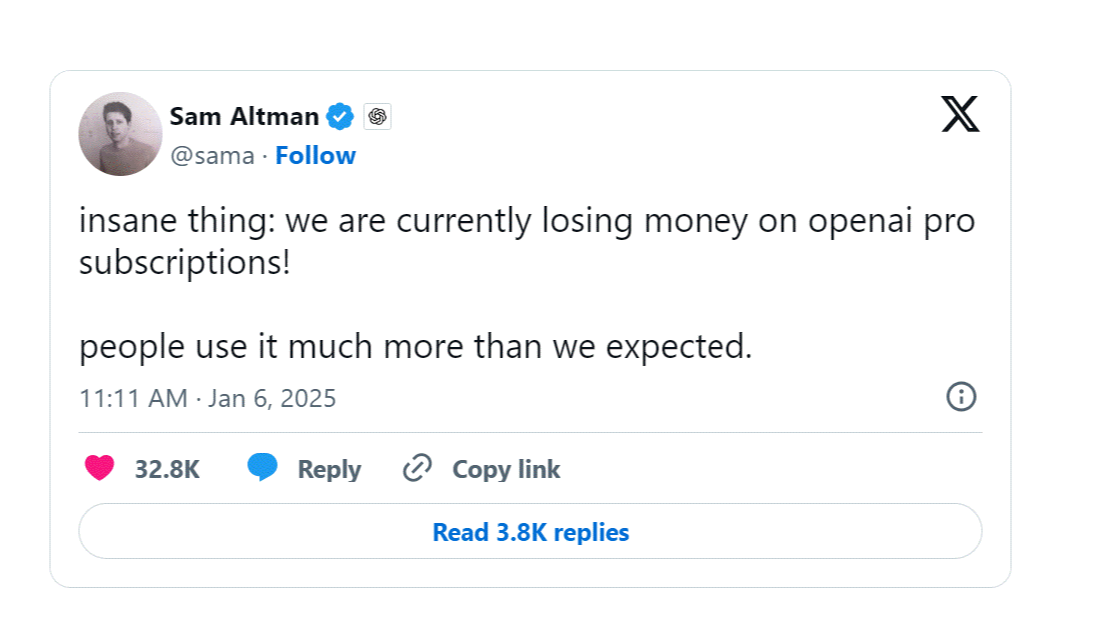Click the blue speech bubble reply icon
This screenshot has width=1111, height=626.
262,468
